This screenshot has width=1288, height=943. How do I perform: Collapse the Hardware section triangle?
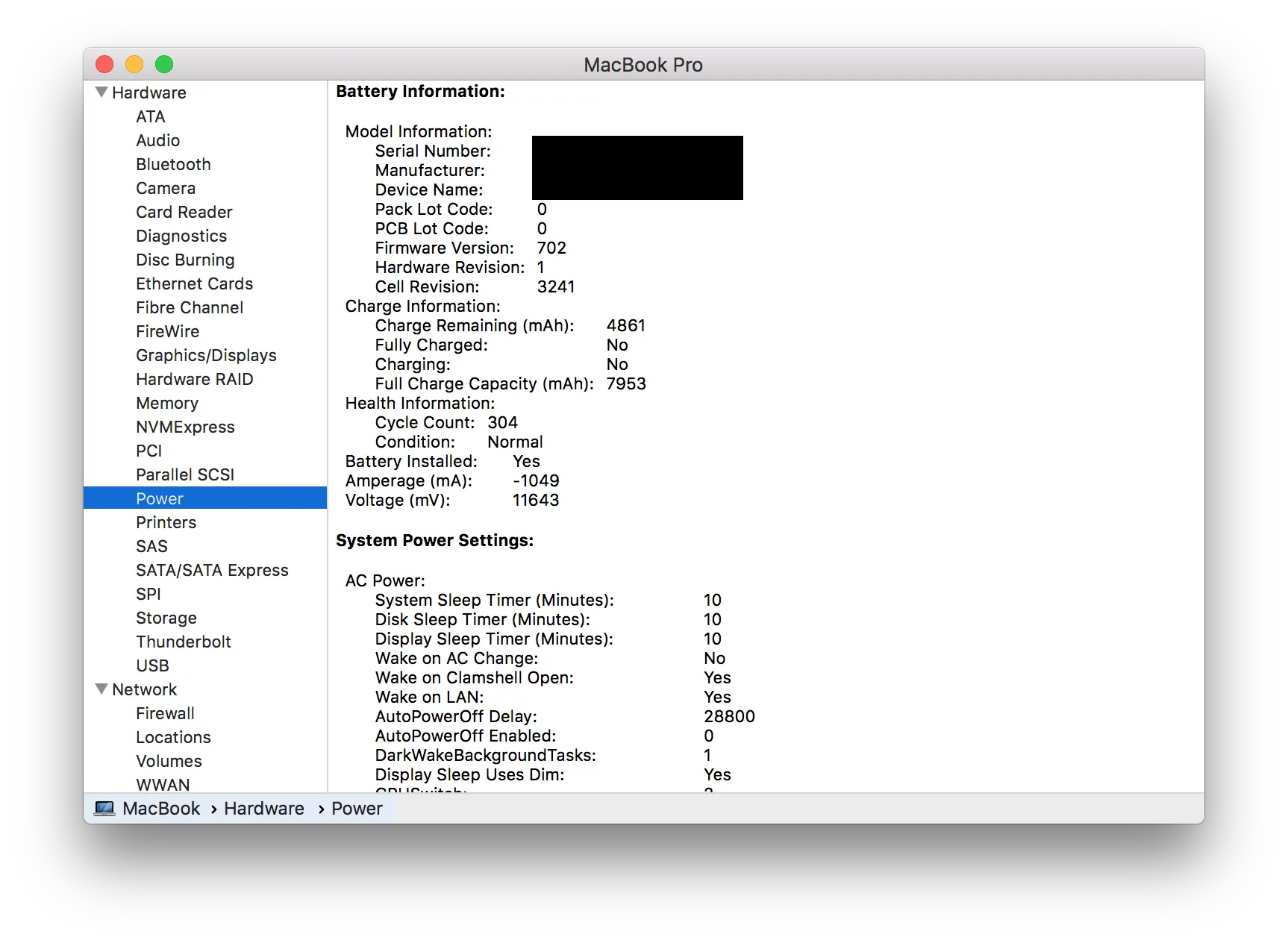pos(101,92)
